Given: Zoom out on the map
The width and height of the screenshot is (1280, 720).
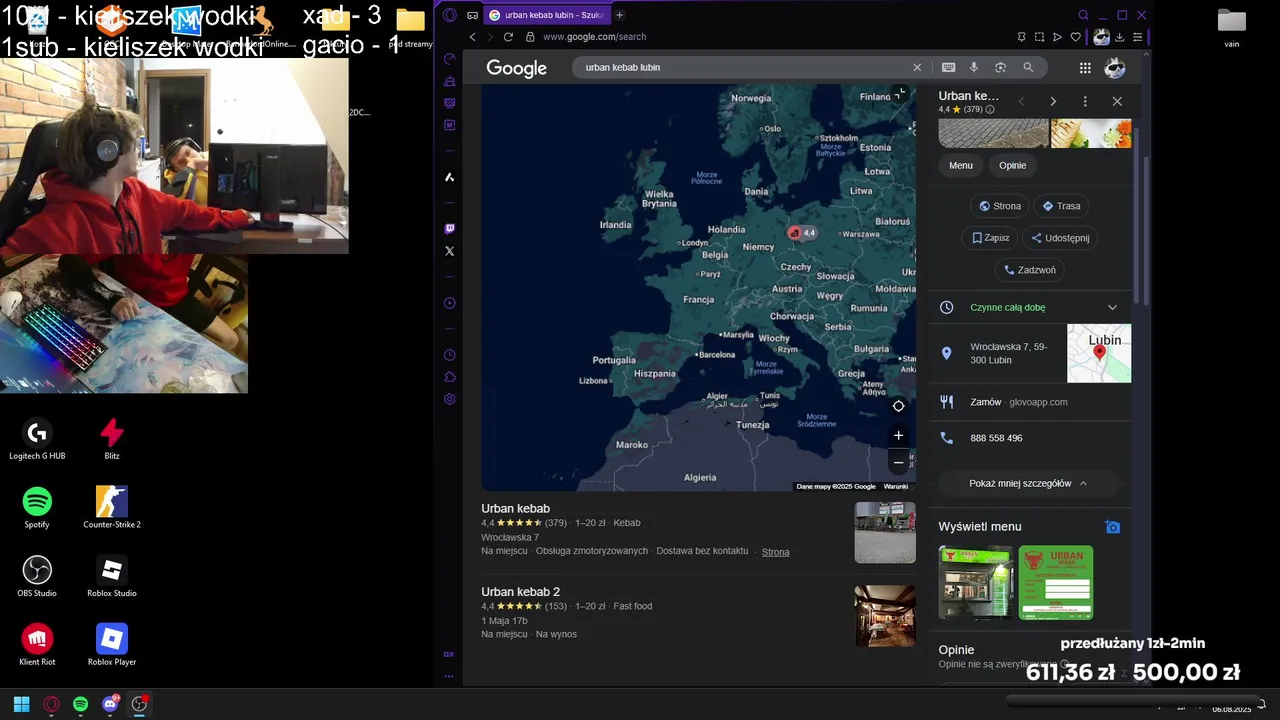Looking at the screenshot, I should (898, 462).
